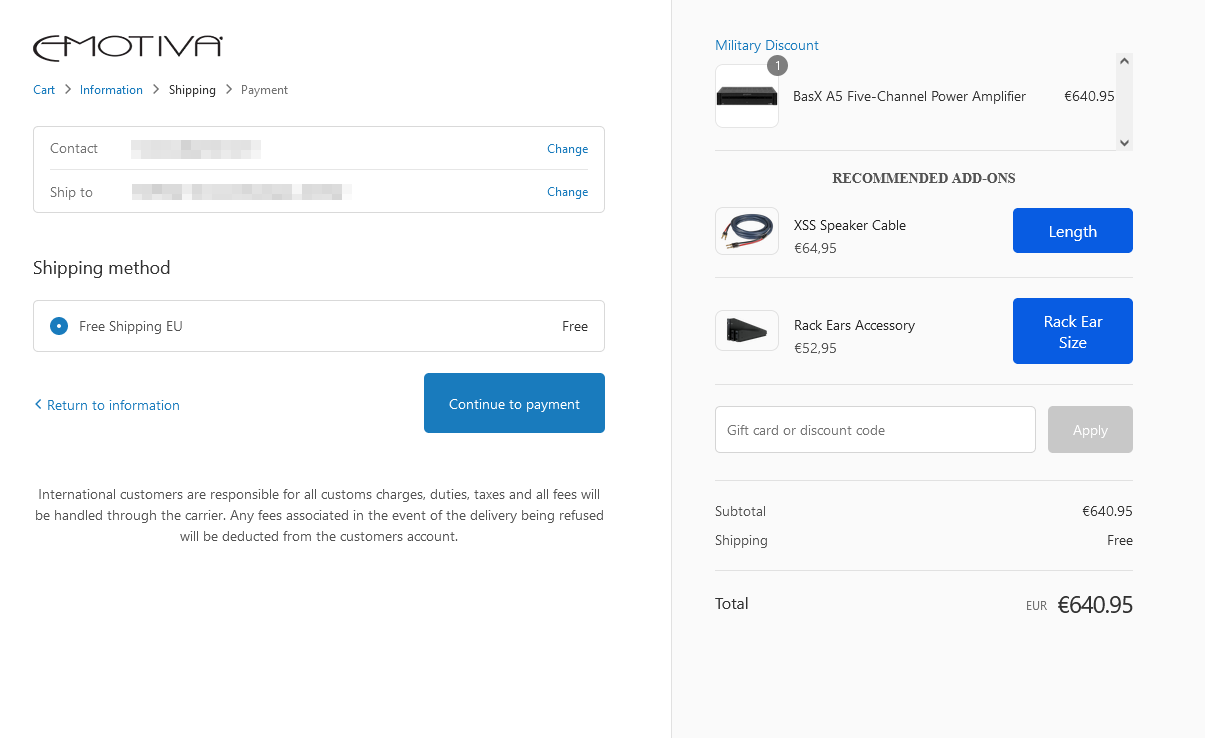Image resolution: width=1205 pixels, height=738 pixels.
Task: Continue to payment
Action: point(514,403)
